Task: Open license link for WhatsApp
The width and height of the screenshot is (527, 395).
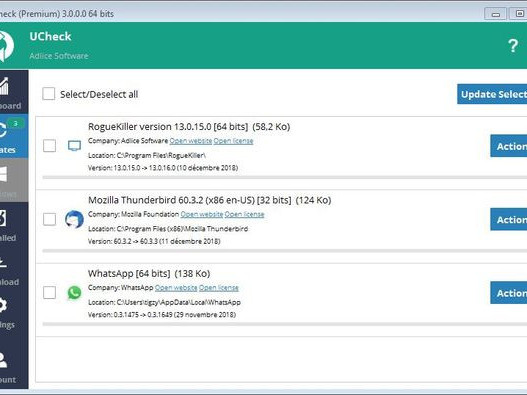Action: [x=218, y=288]
